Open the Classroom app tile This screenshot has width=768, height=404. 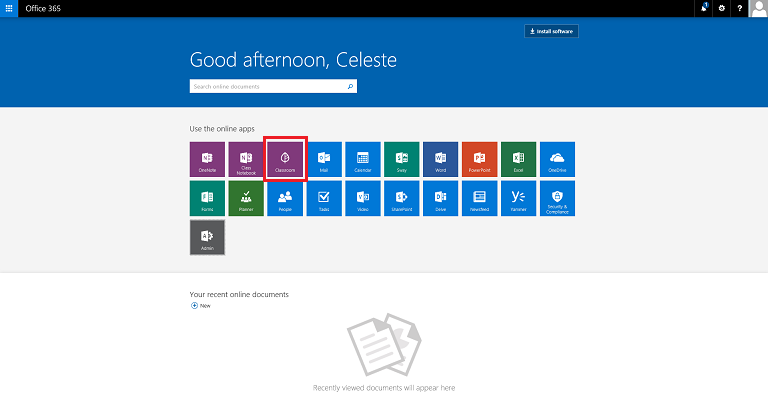coord(285,159)
